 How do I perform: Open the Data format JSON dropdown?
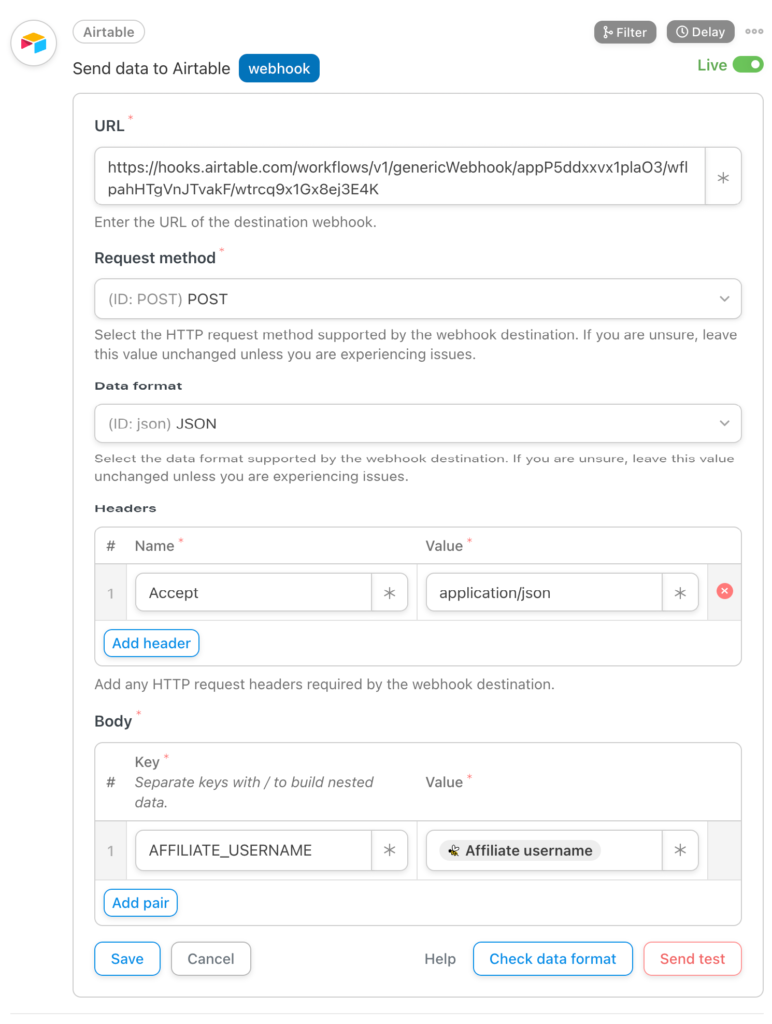[418, 424]
